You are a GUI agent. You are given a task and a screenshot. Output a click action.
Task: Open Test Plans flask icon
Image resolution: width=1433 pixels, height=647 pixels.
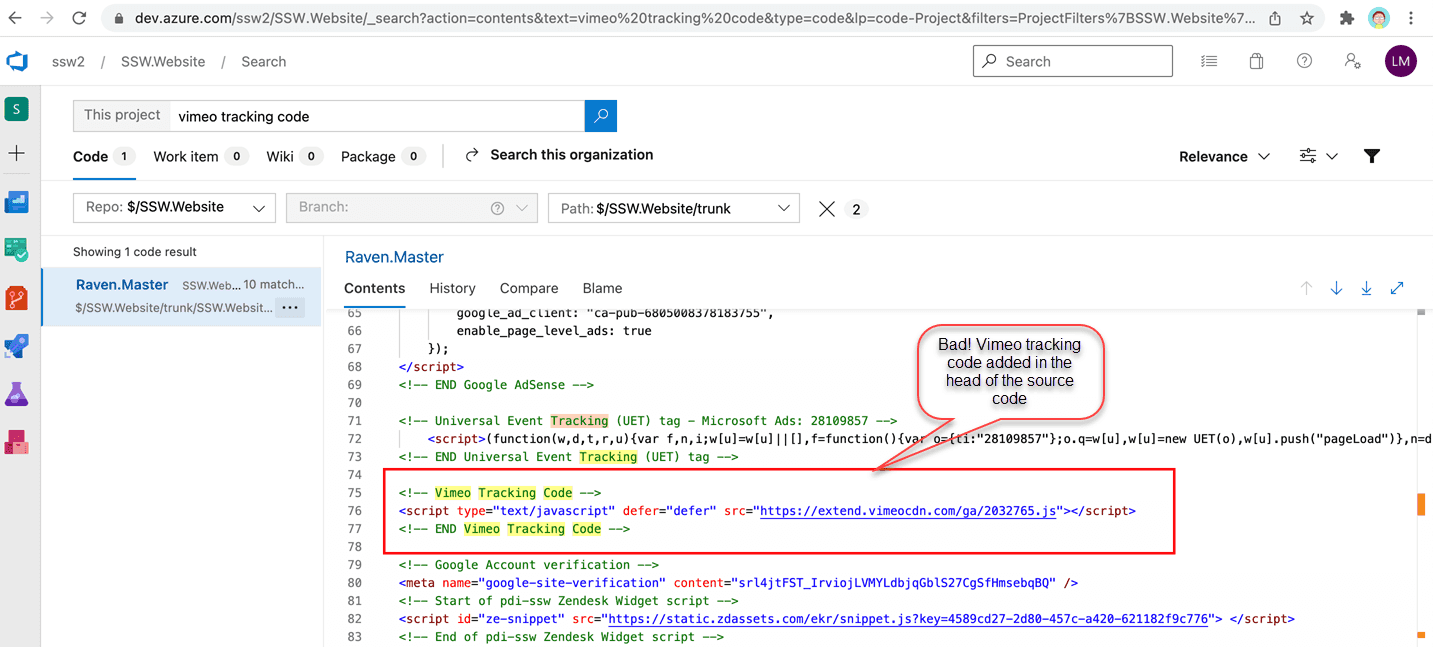pos(17,394)
